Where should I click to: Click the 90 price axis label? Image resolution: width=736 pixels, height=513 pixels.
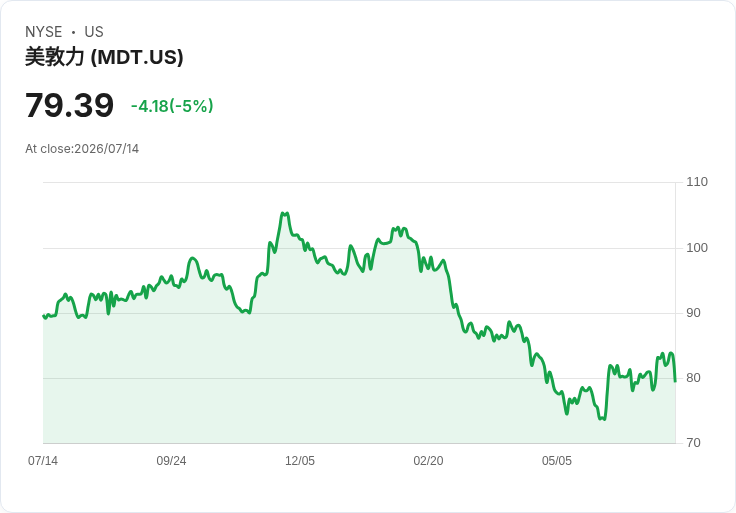point(693,313)
